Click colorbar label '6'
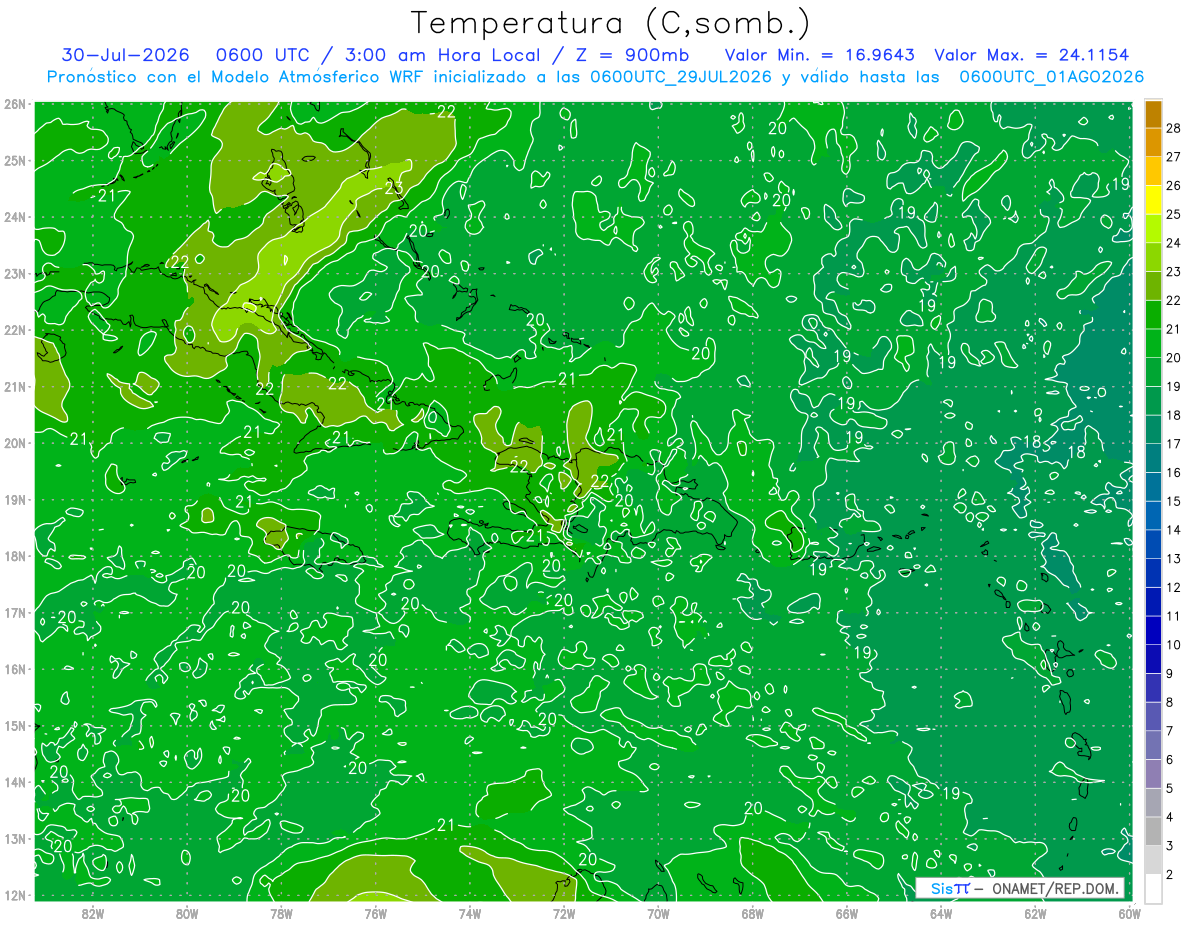1200x927 pixels. tap(1169, 760)
